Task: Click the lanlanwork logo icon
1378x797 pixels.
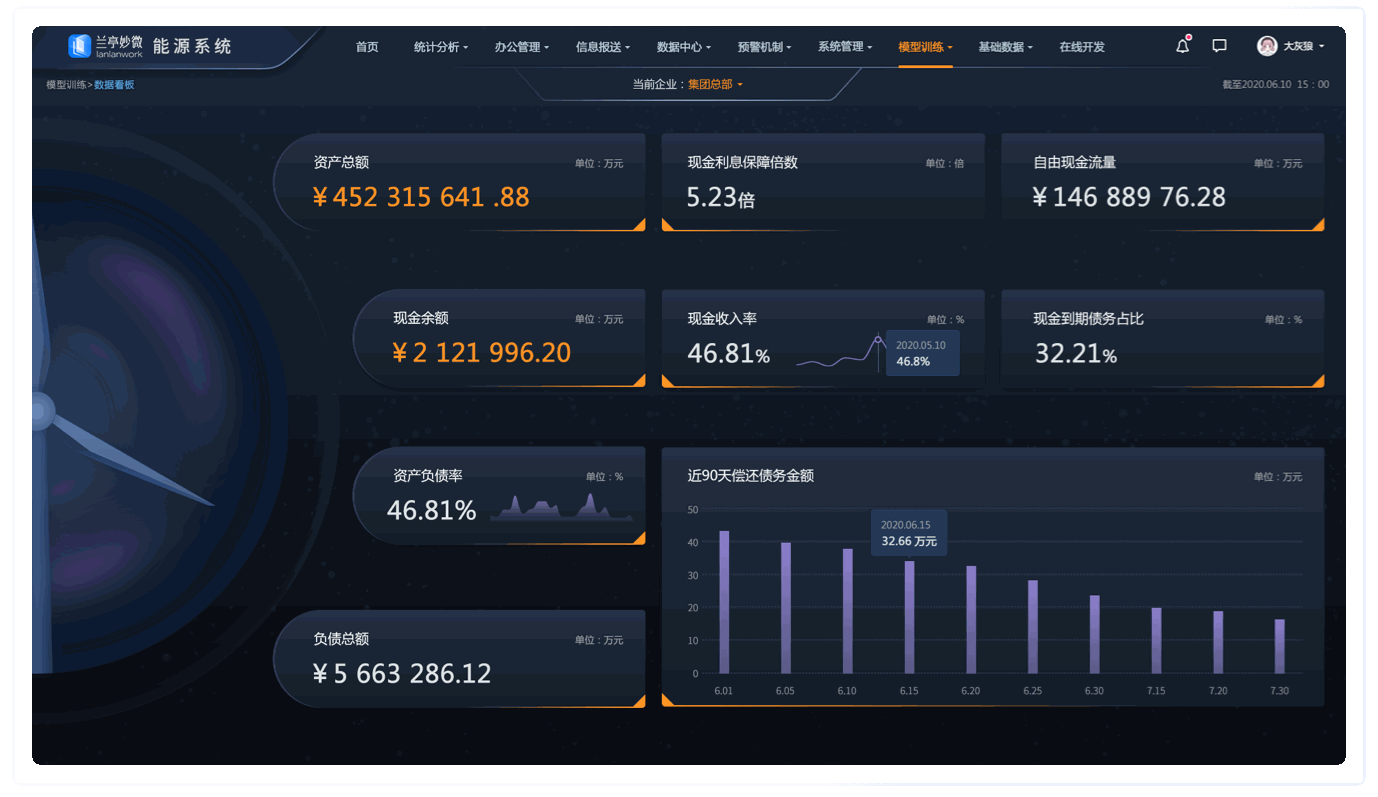Action: click(x=78, y=45)
